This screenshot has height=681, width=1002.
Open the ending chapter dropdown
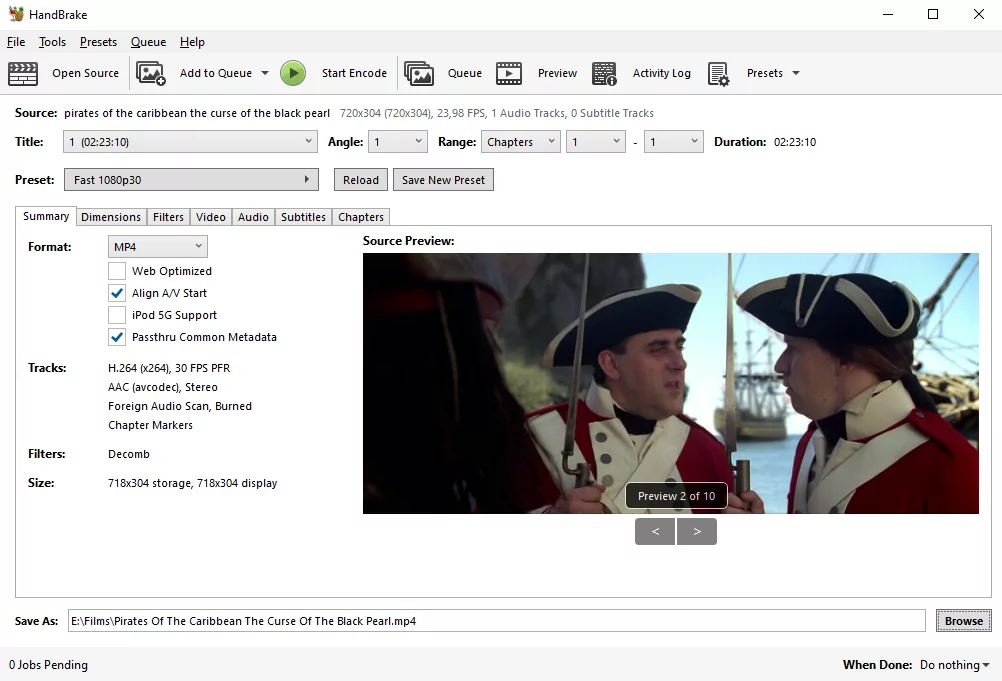pyautogui.click(x=674, y=142)
